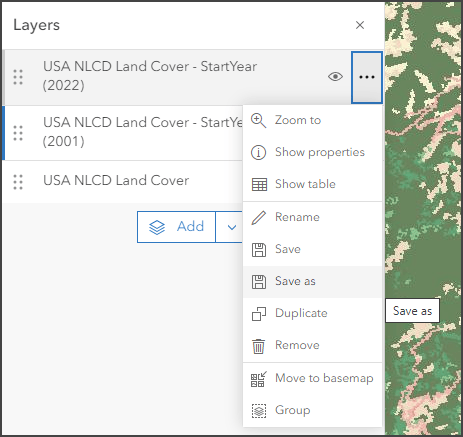The height and width of the screenshot is (437, 463).
Task: Choose Rename in the layer menu
Action: 313,217
